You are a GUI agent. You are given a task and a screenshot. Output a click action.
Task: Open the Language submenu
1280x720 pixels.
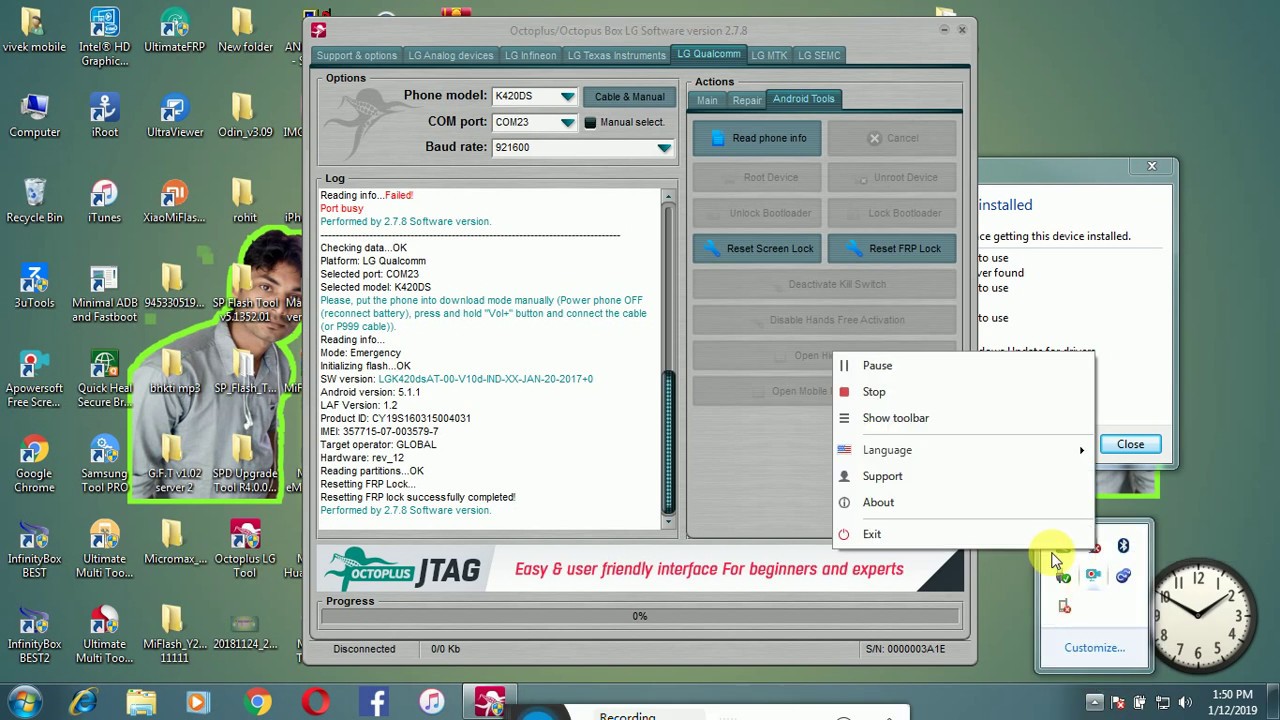click(x=964, y=450)
